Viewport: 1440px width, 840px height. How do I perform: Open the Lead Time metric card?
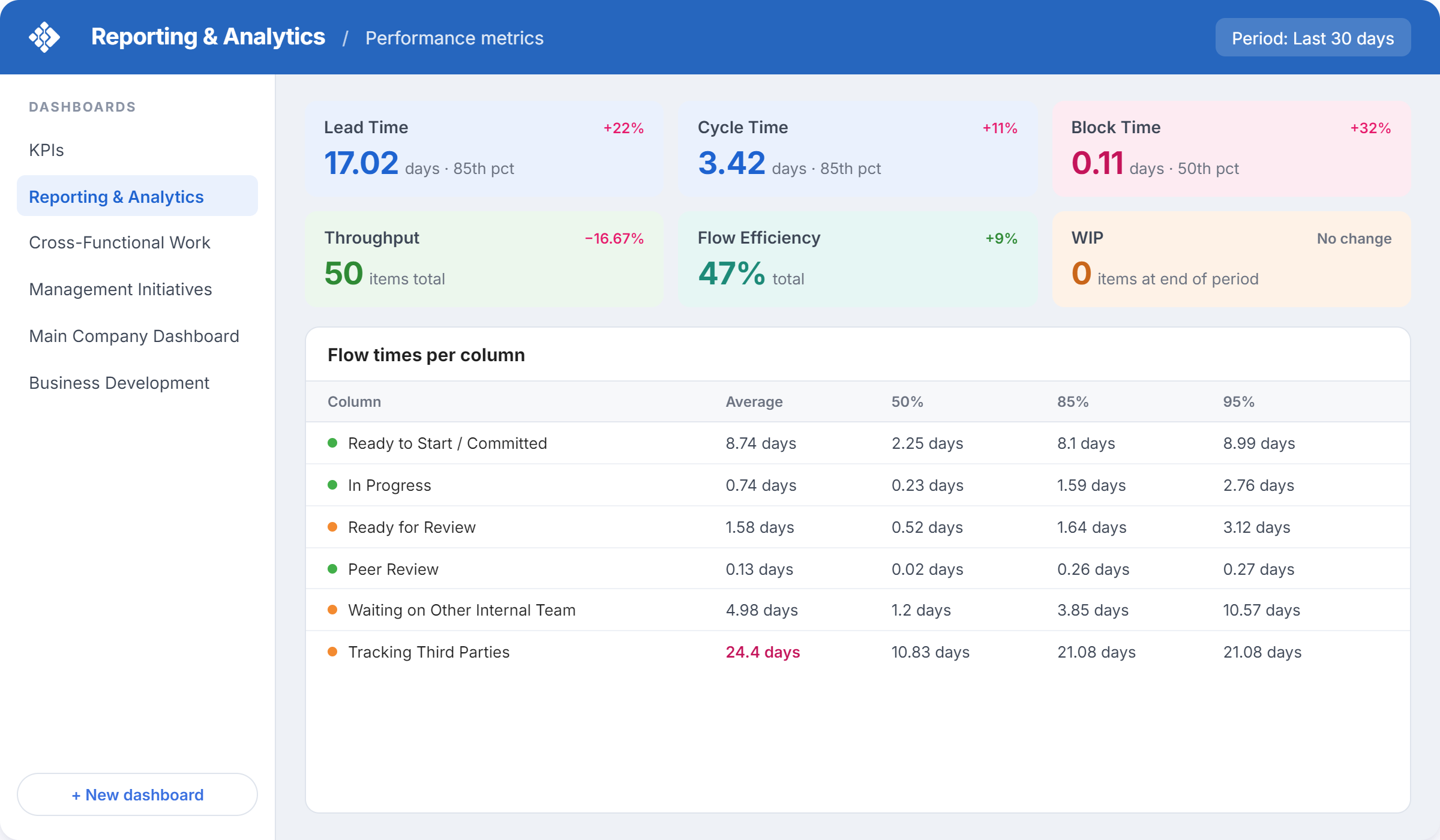coord(484,148)
